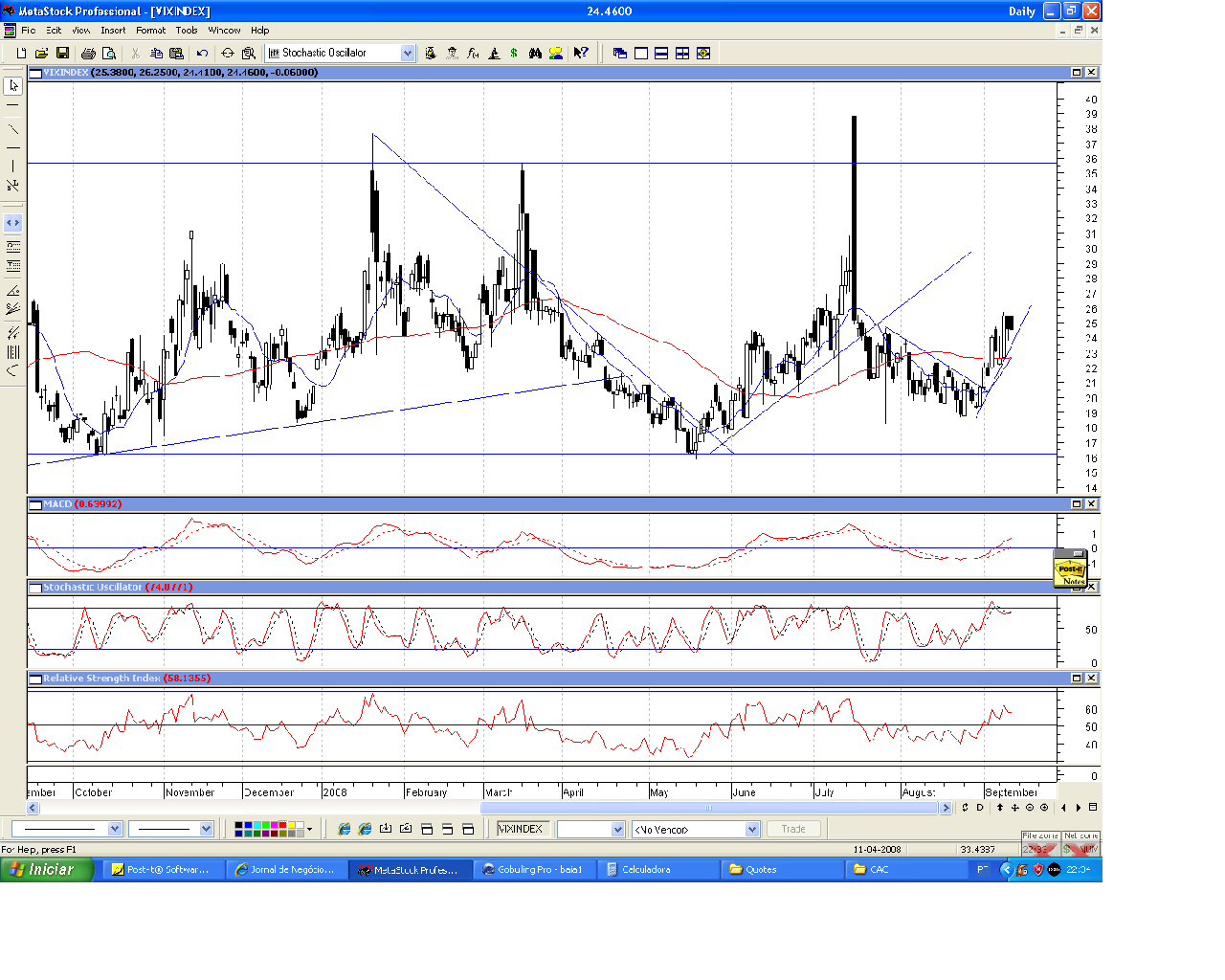Image resolution: width=1225 pixels, height=980 pixels.
Task: Maximize the MACD inner window
Action: point(1077,504)
